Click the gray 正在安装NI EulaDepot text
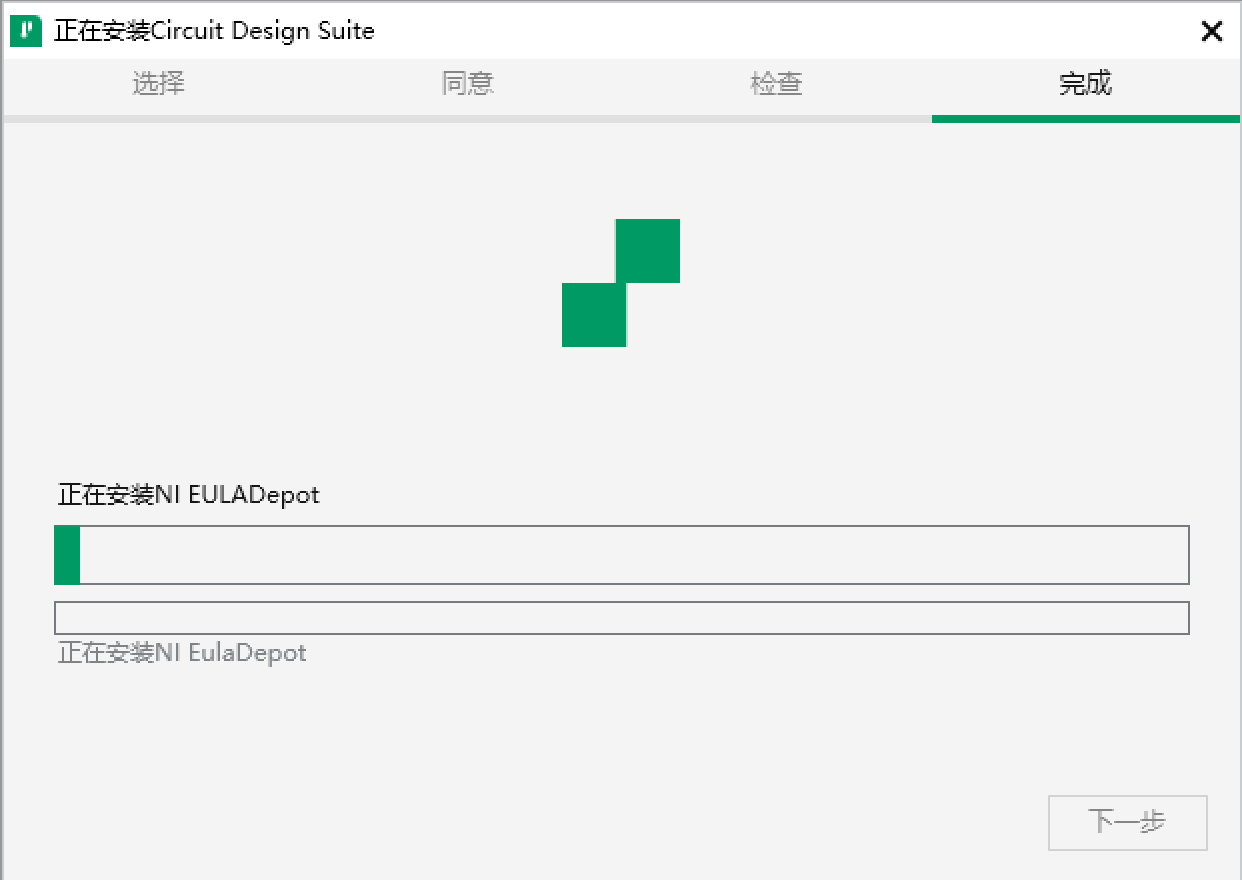 pos(182,653)
